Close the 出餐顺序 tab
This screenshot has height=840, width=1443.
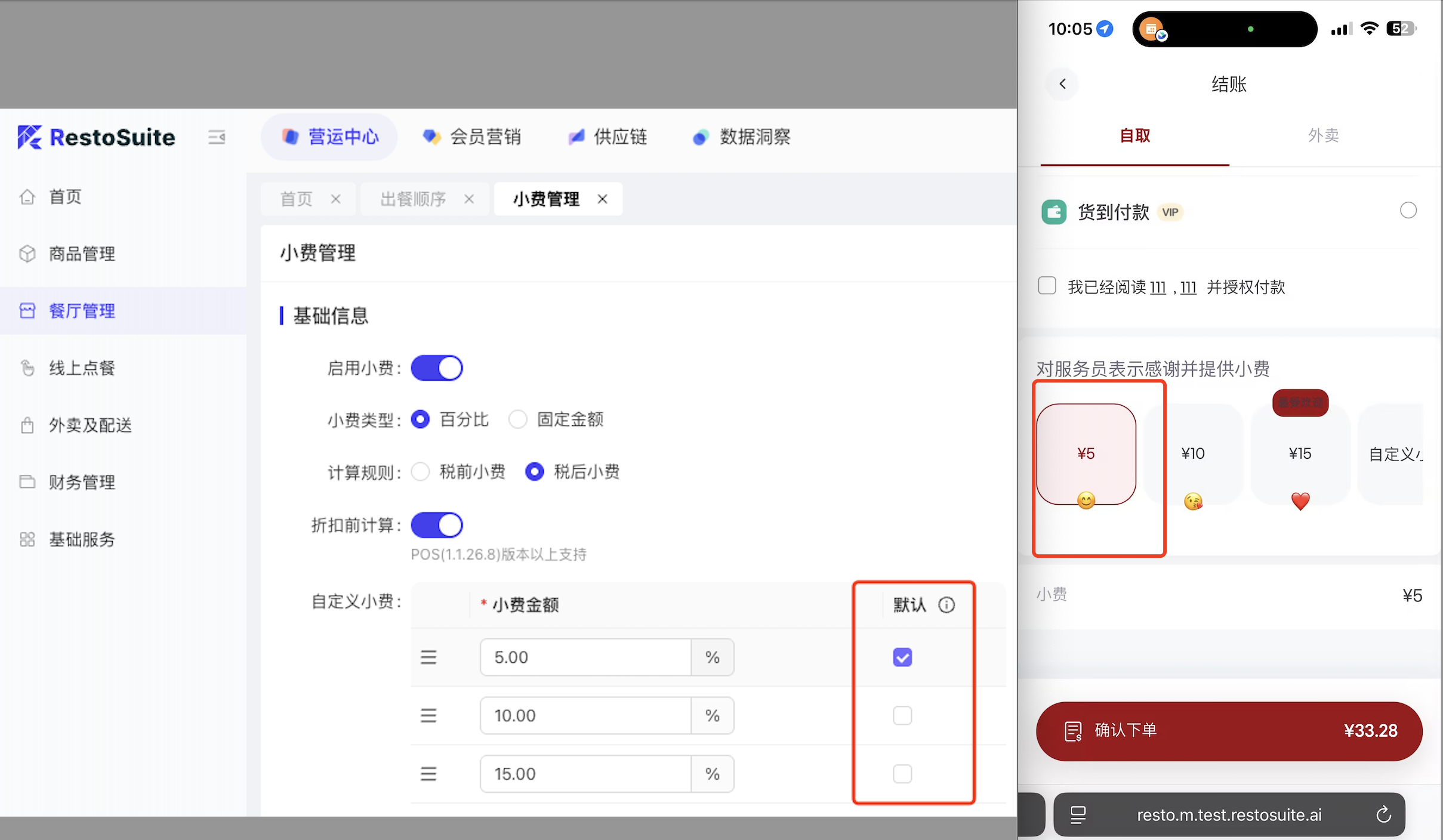pos(469,199)
